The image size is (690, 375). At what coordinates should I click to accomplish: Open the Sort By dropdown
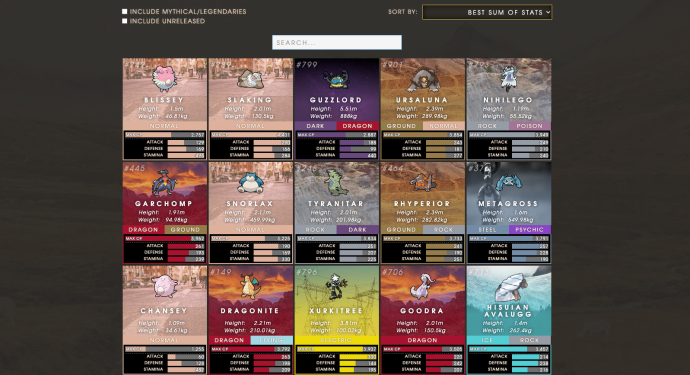pos(487,12)
